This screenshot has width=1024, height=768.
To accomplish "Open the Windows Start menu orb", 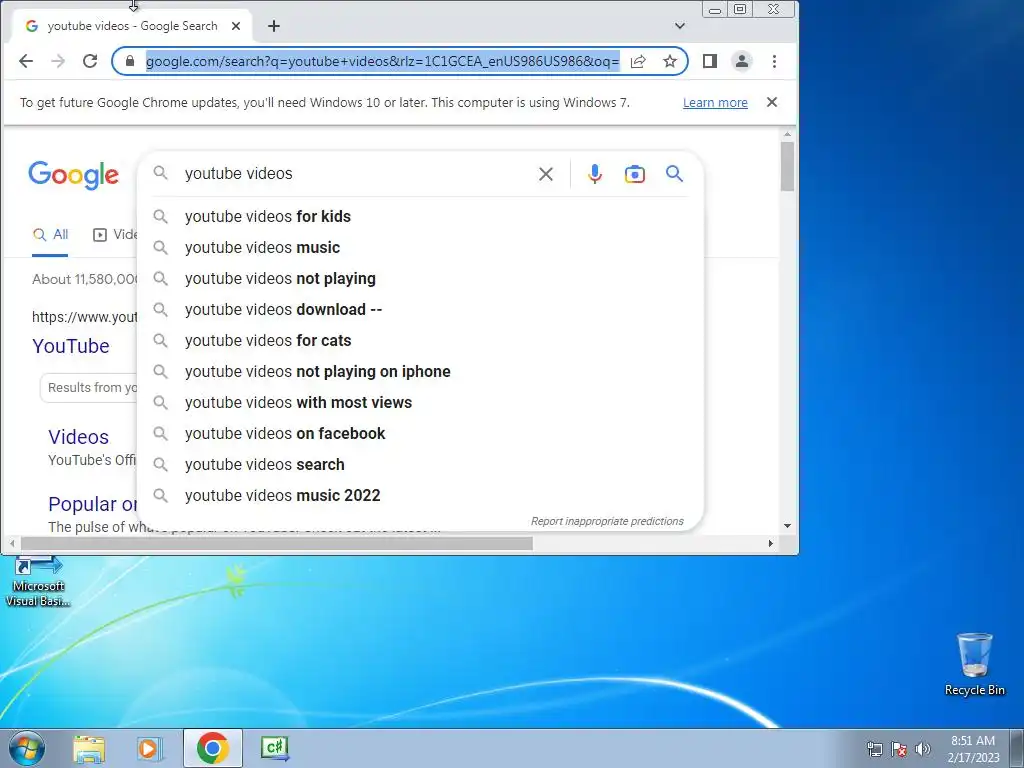I will (x=26, y=748).
